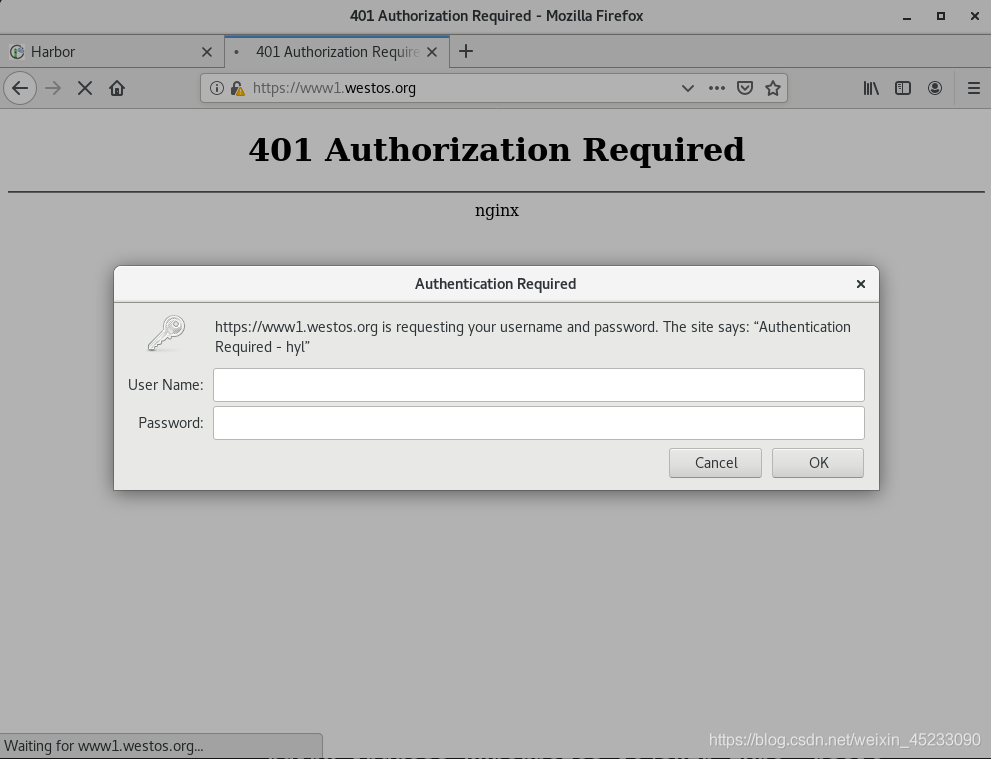
Task: Close the Authentication Required dialog
Action: click(x=860, y=284)
